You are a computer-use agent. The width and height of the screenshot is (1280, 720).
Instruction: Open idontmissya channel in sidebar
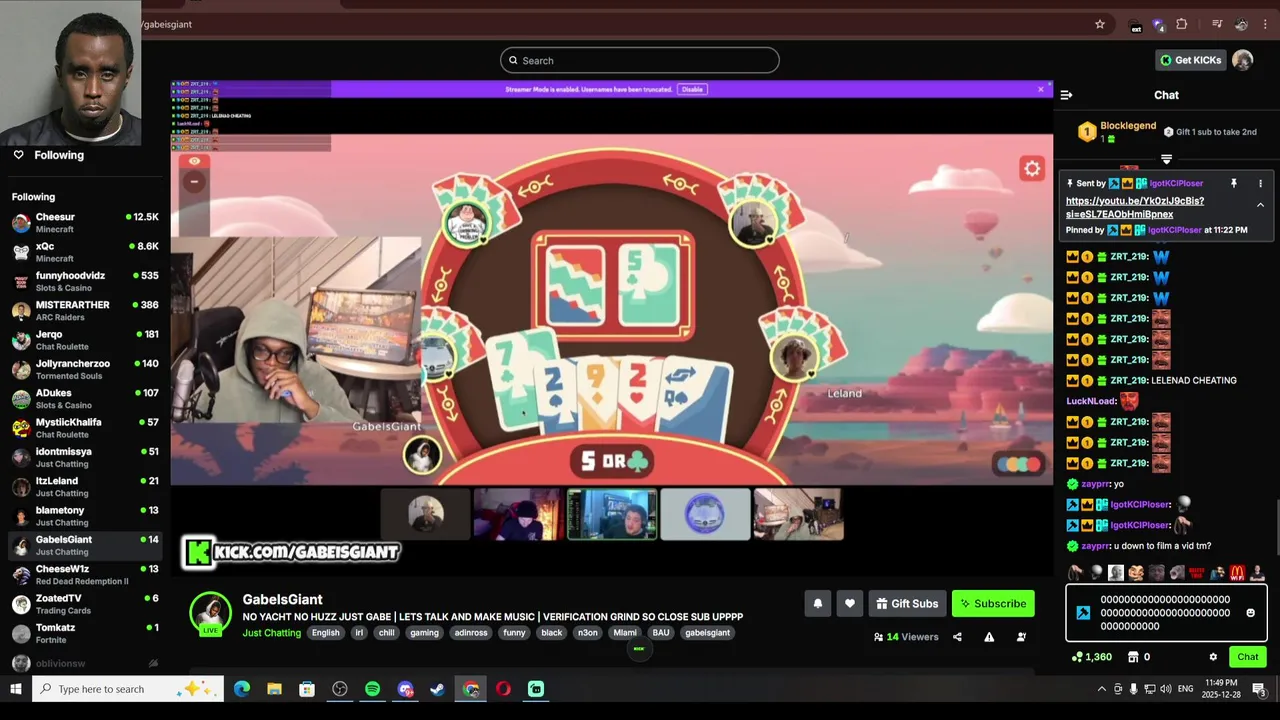pos(85,457)
